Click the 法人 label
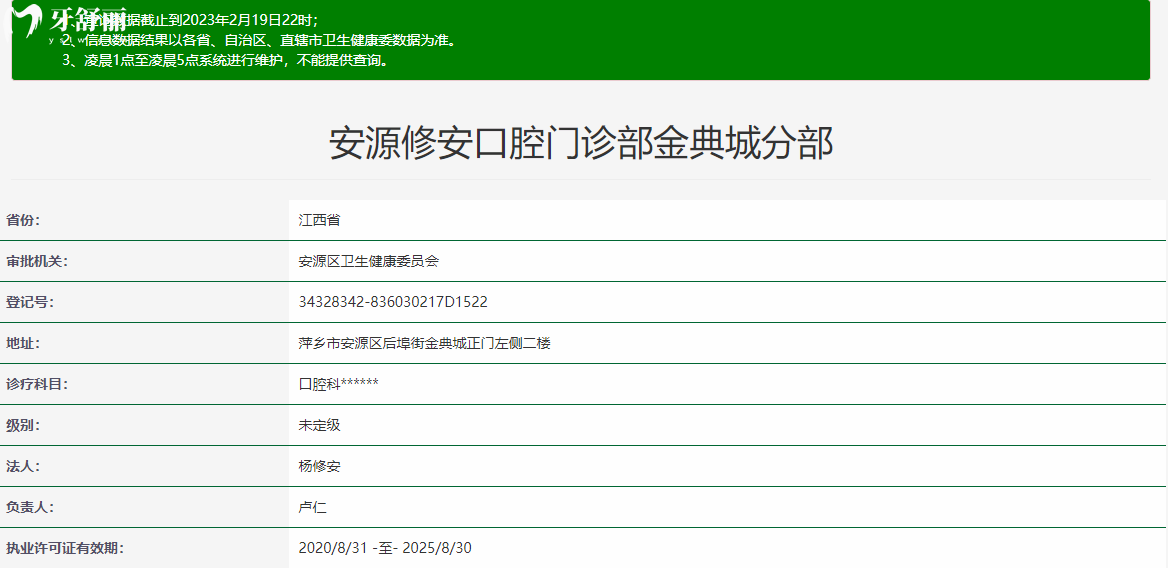This screenshot has width=1168, height=568. coord(23,466)
